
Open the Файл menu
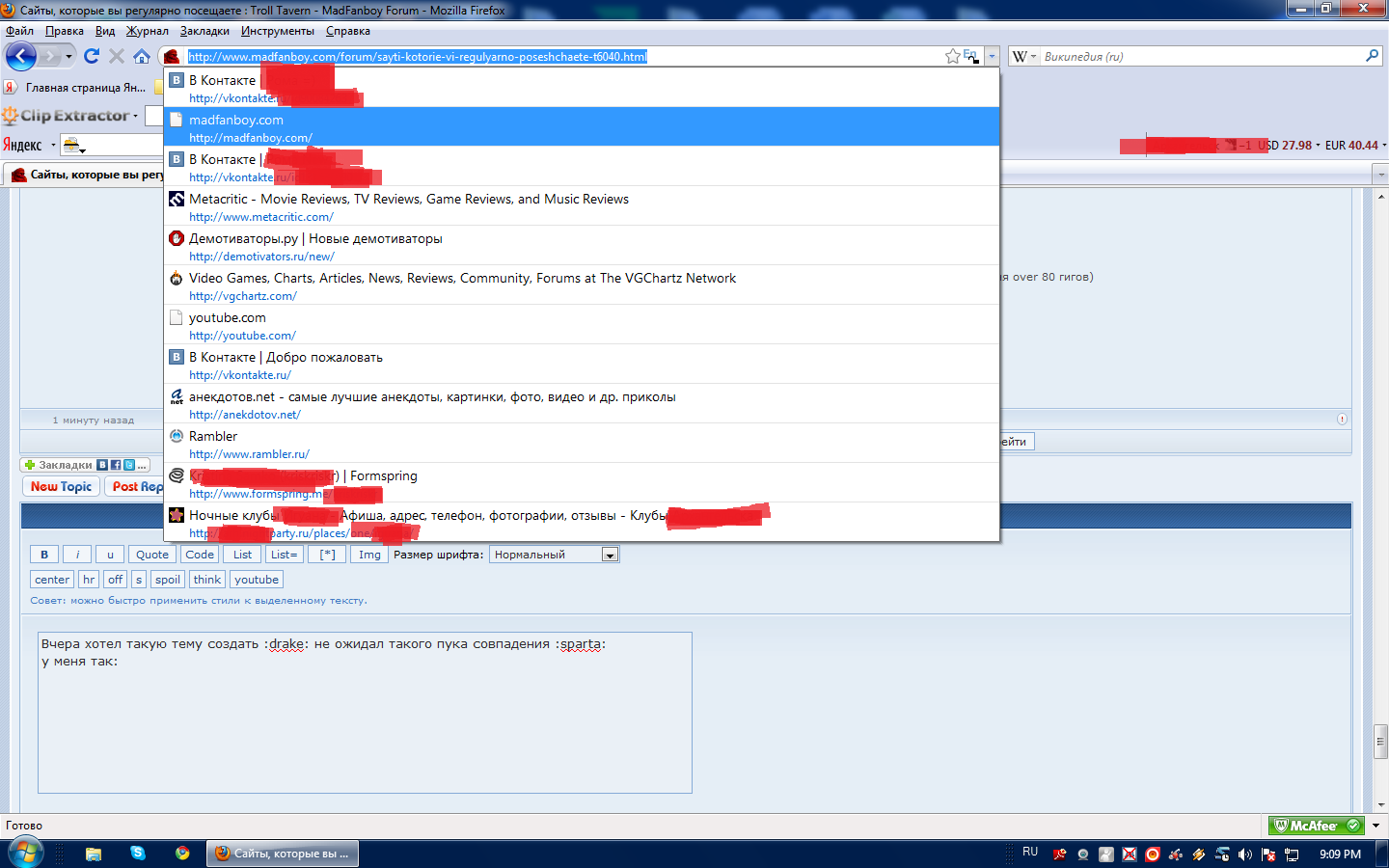point(19,31)
